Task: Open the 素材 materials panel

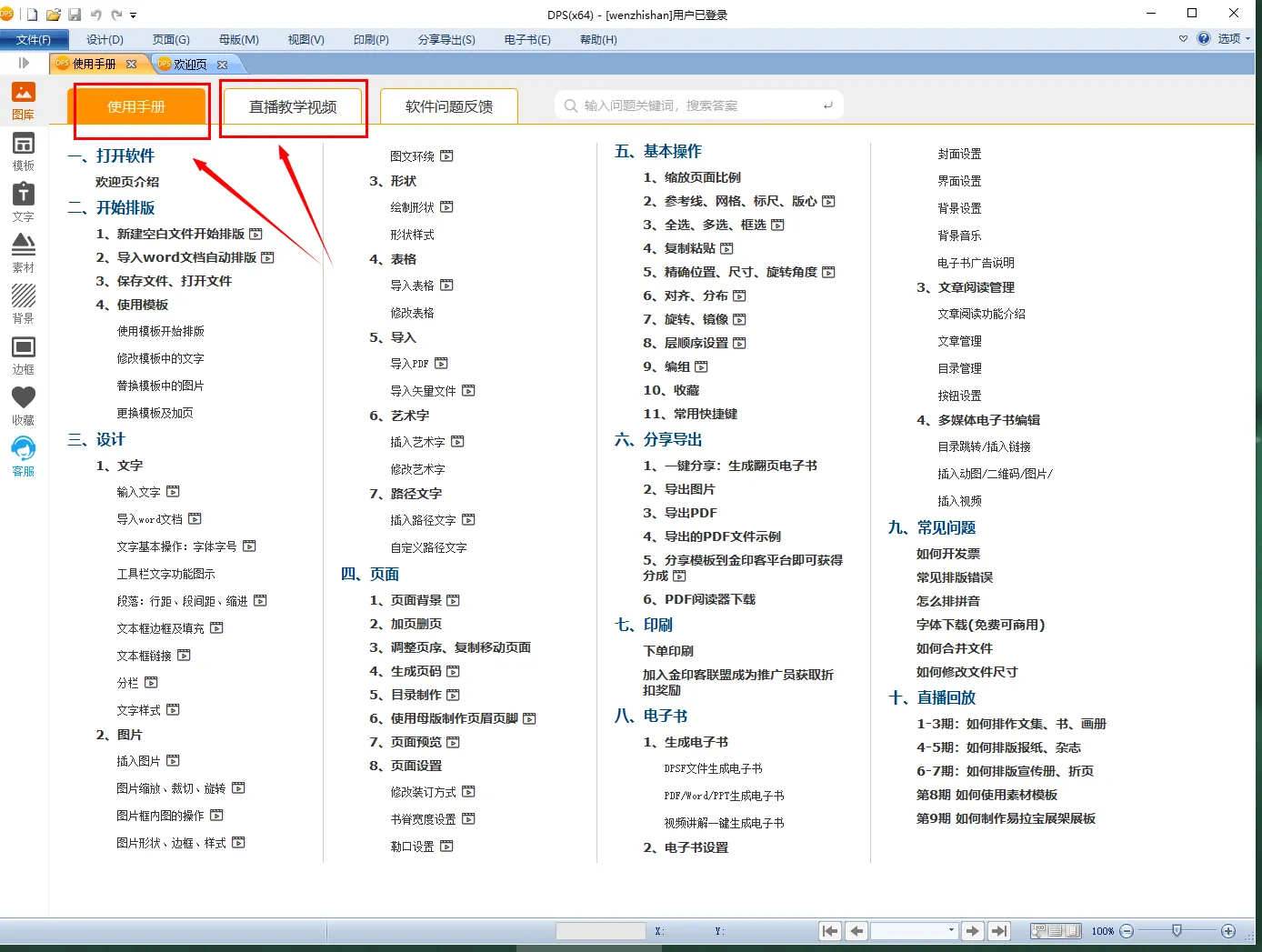Action: [23, 253]
